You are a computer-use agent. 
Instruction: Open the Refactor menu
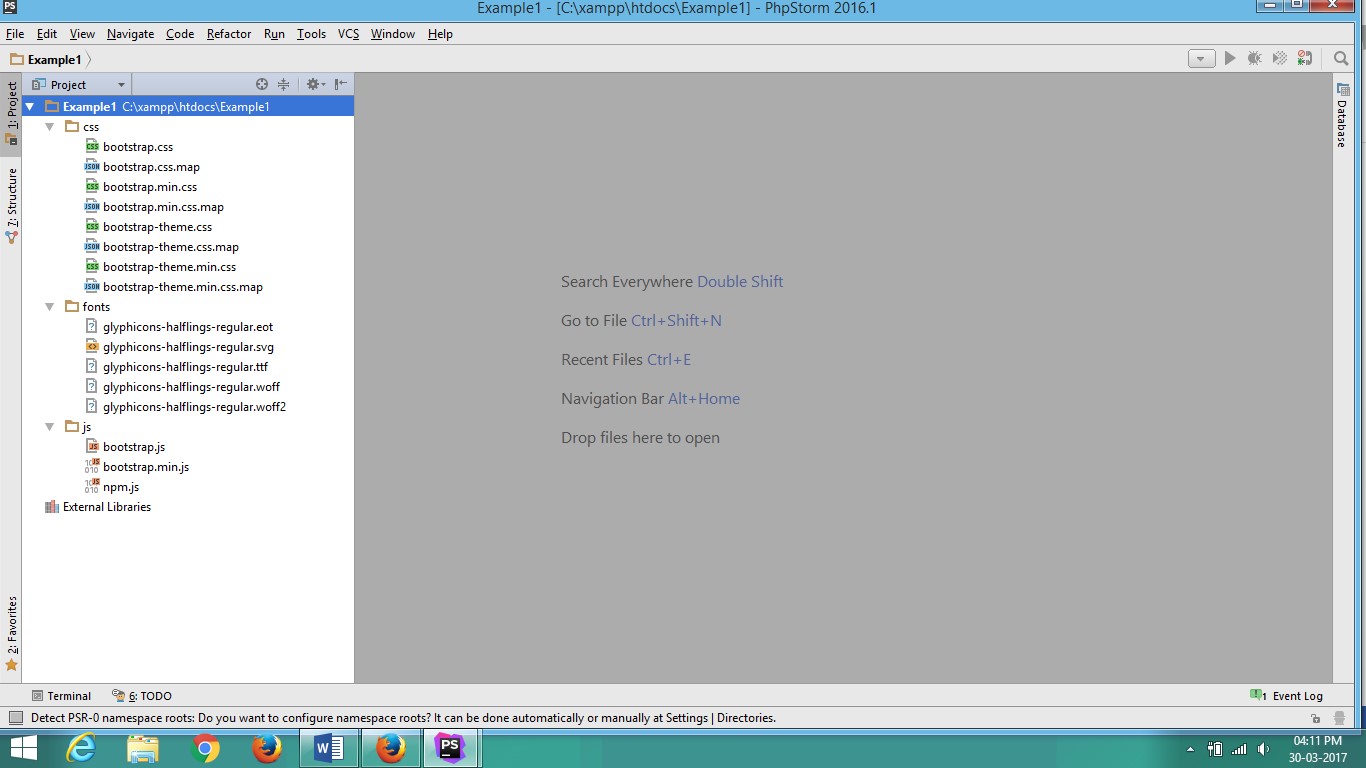pos(229,34)
